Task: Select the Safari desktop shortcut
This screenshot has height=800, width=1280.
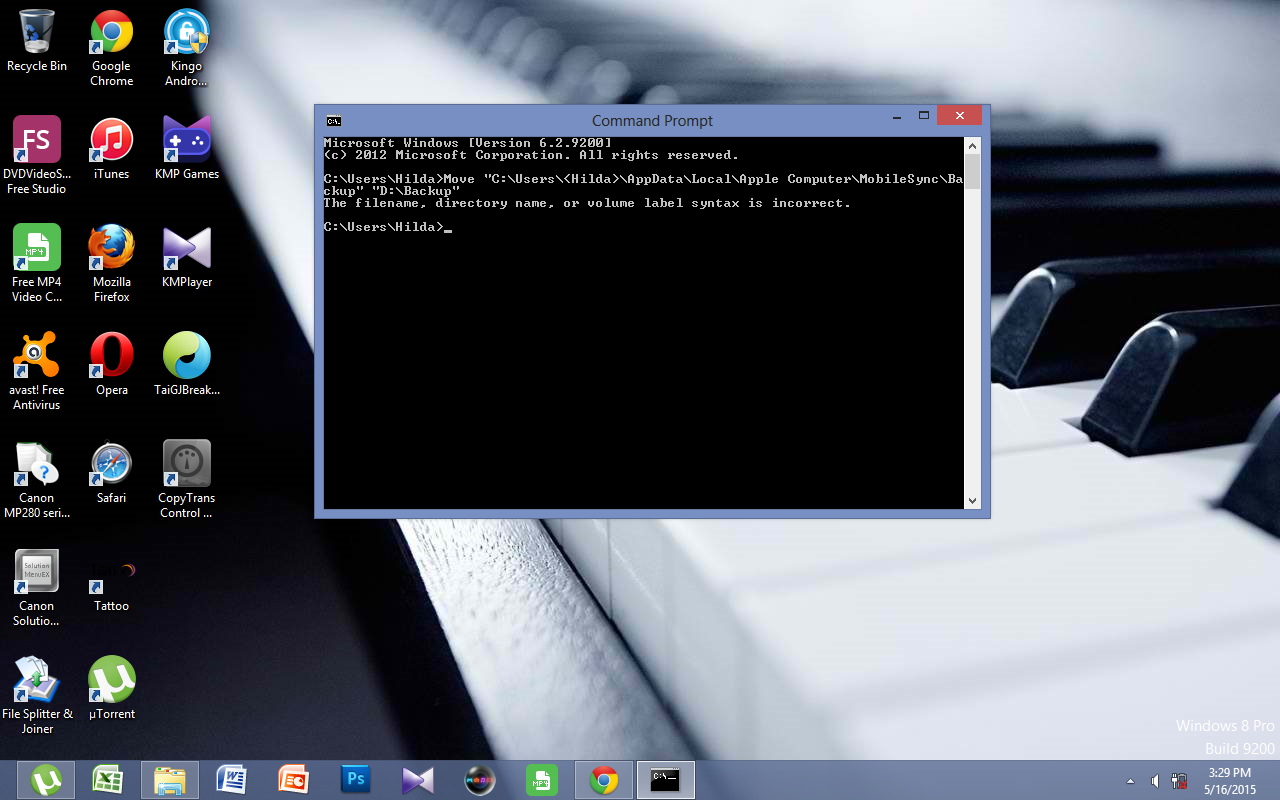Action: [112, 473]
